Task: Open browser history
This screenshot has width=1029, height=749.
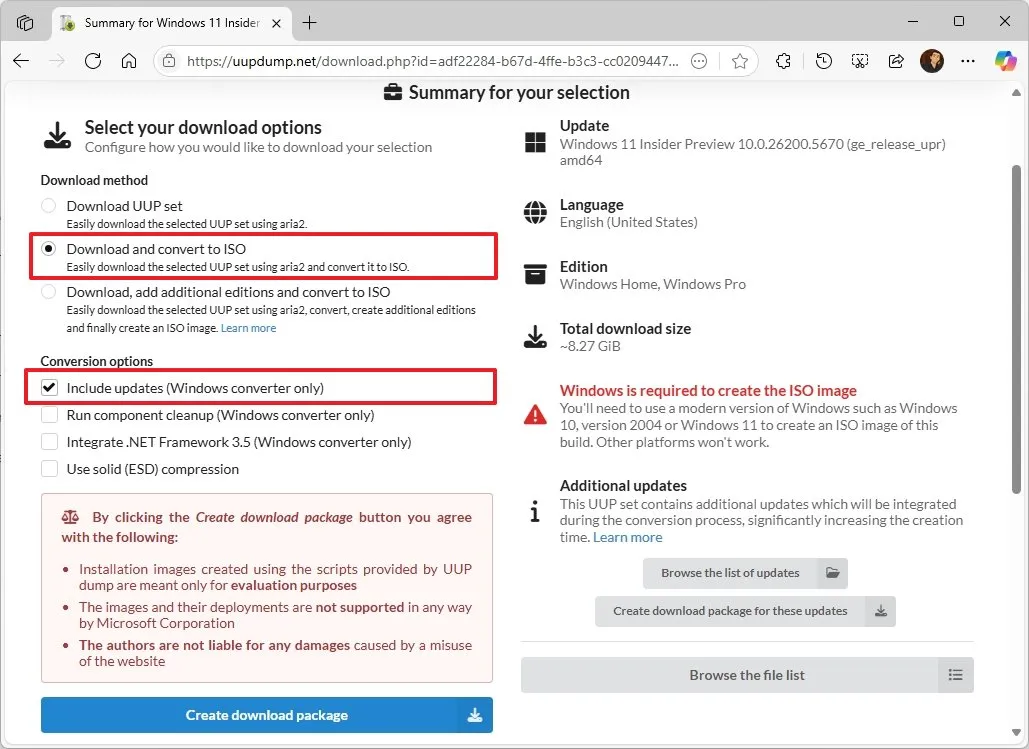Action: (823, 61)
